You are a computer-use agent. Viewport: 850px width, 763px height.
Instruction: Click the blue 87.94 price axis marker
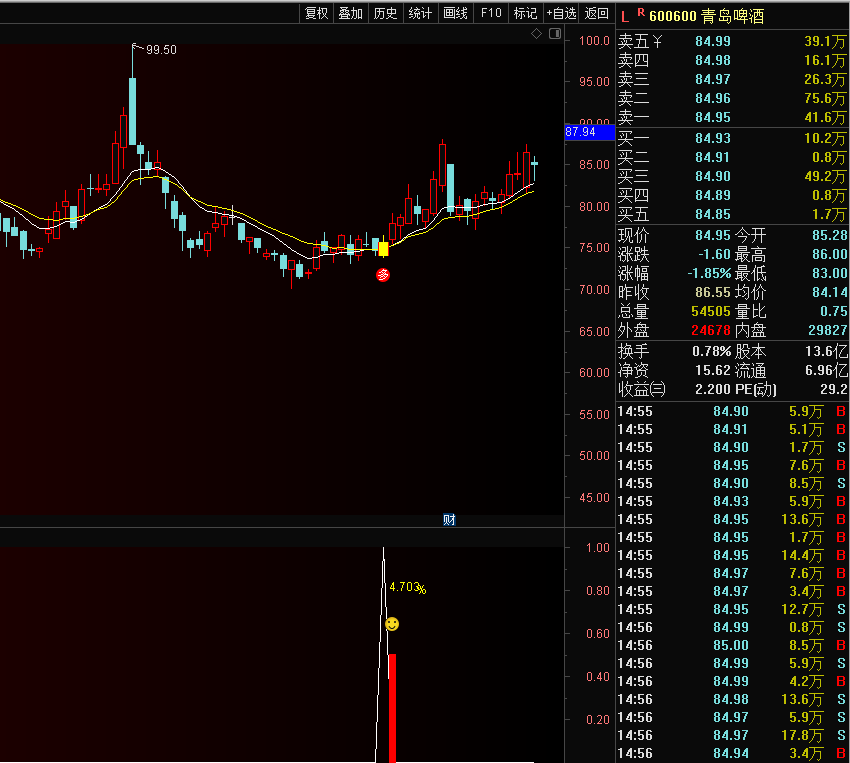589,132
